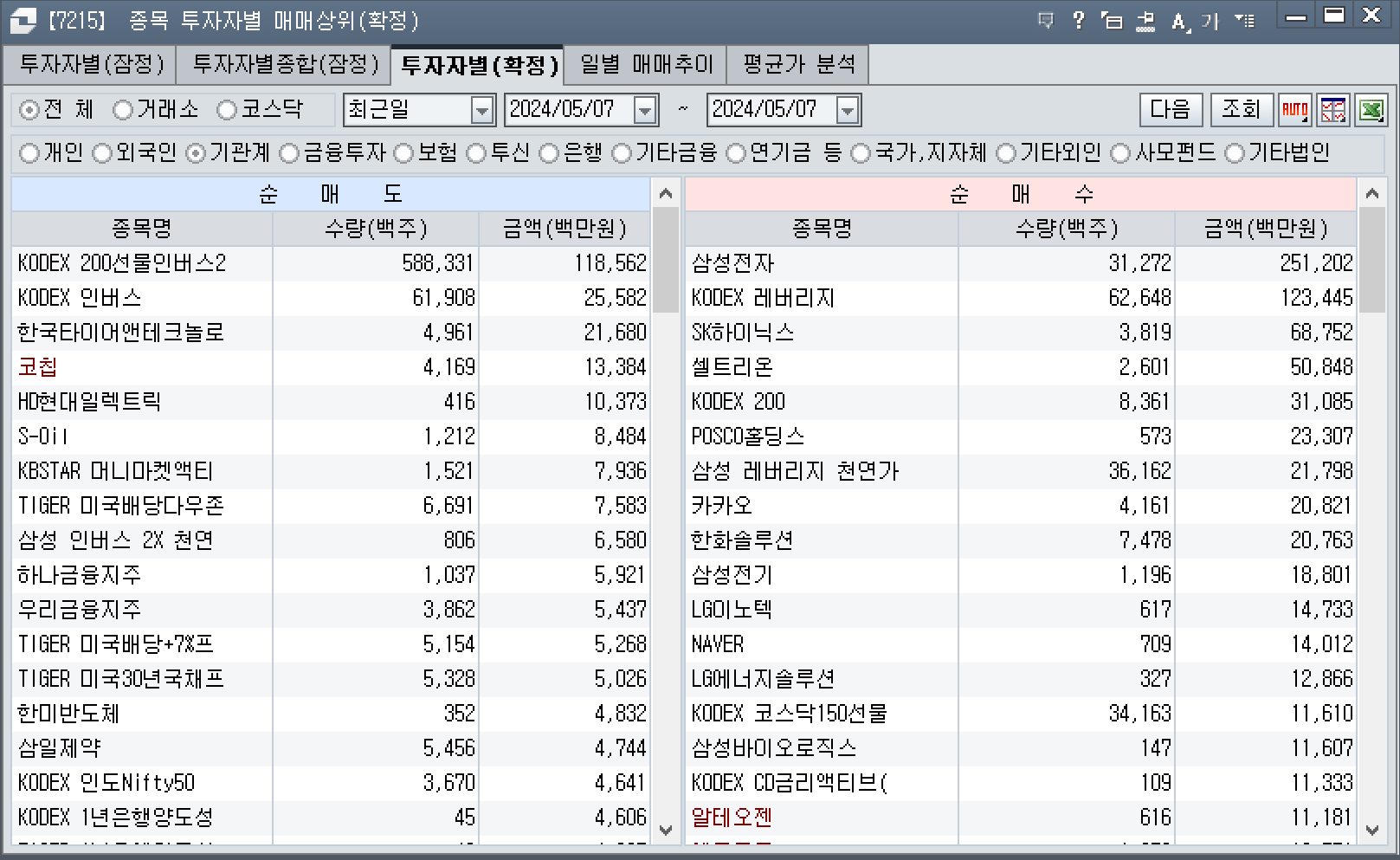
Task: Select the 연기금 등 radio button
Action: (x=736, y=153)
